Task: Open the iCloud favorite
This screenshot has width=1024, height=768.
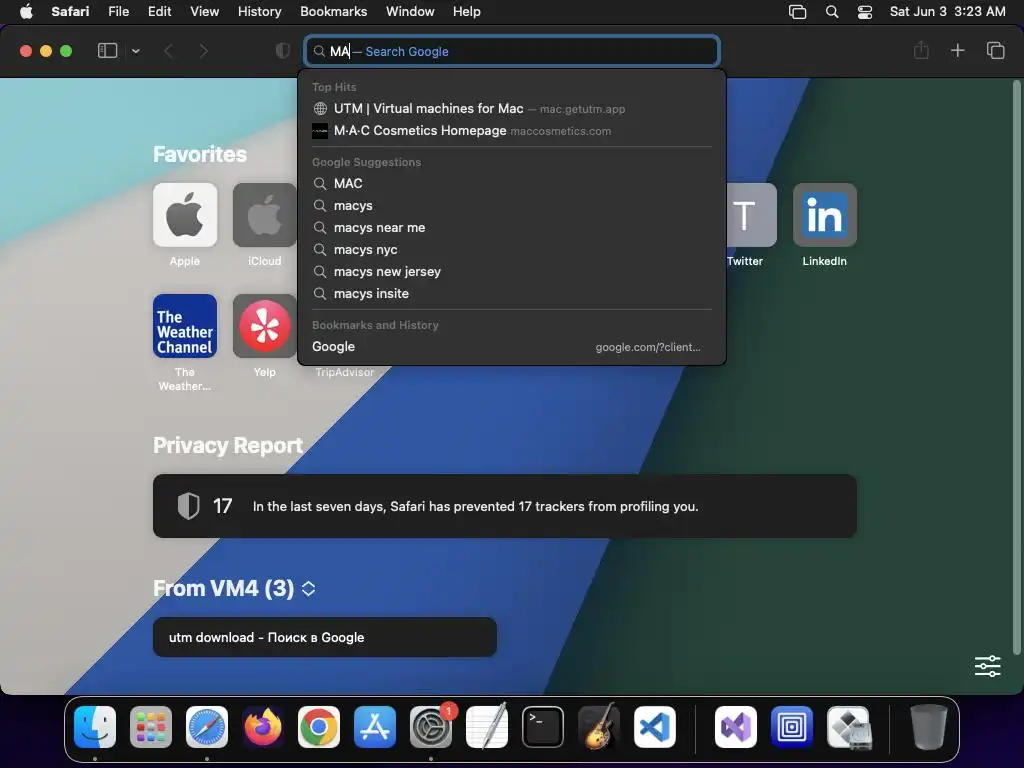Action: click(x=264, y=215)
